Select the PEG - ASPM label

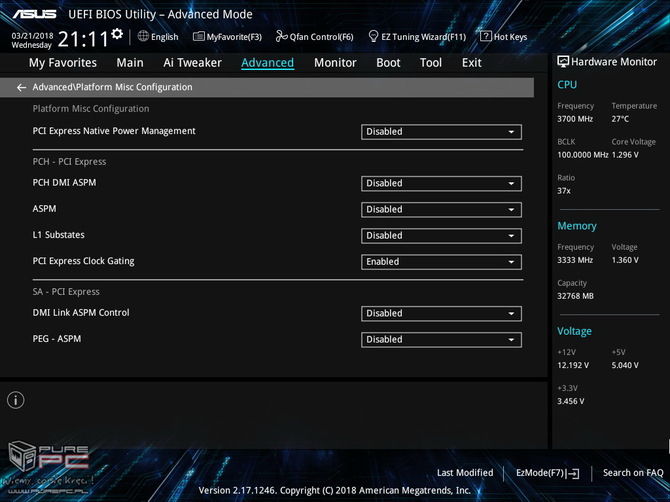click(x=57, y=339)
